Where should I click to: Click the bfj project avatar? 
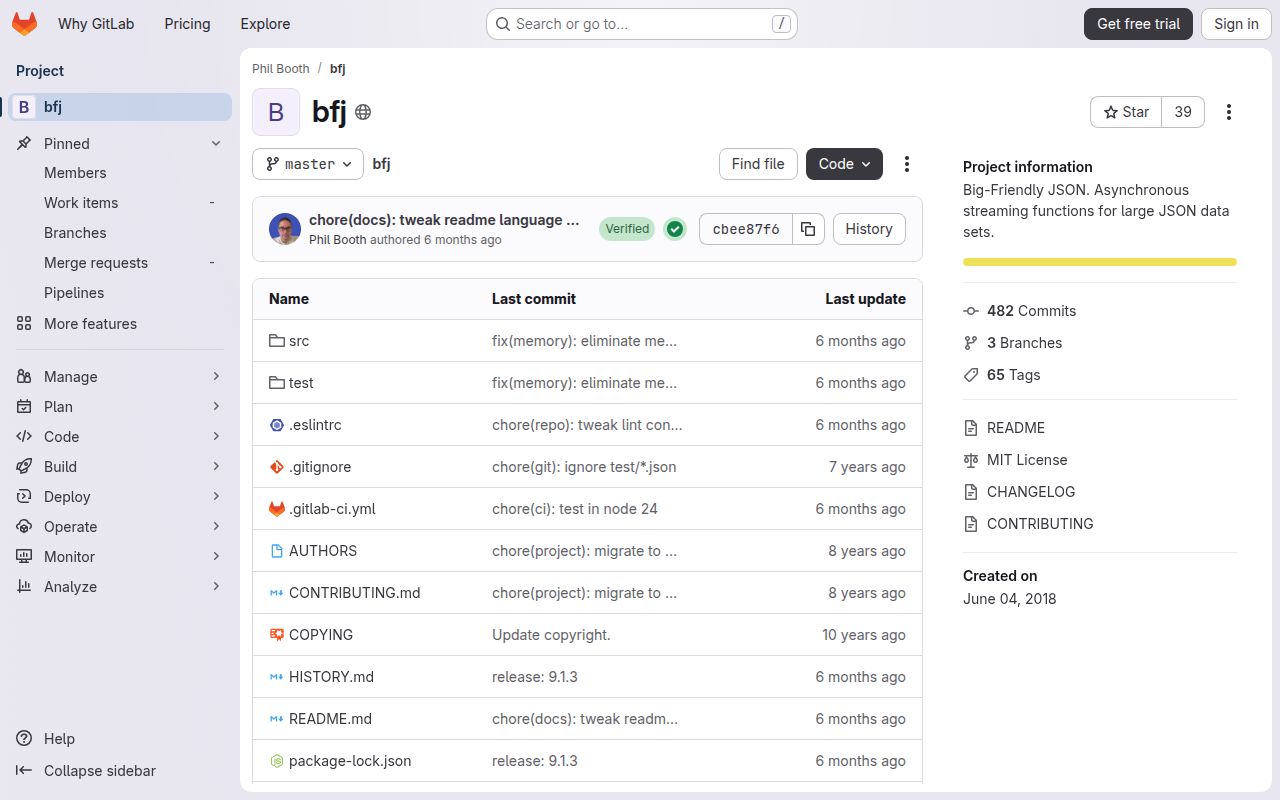point(276,112)
